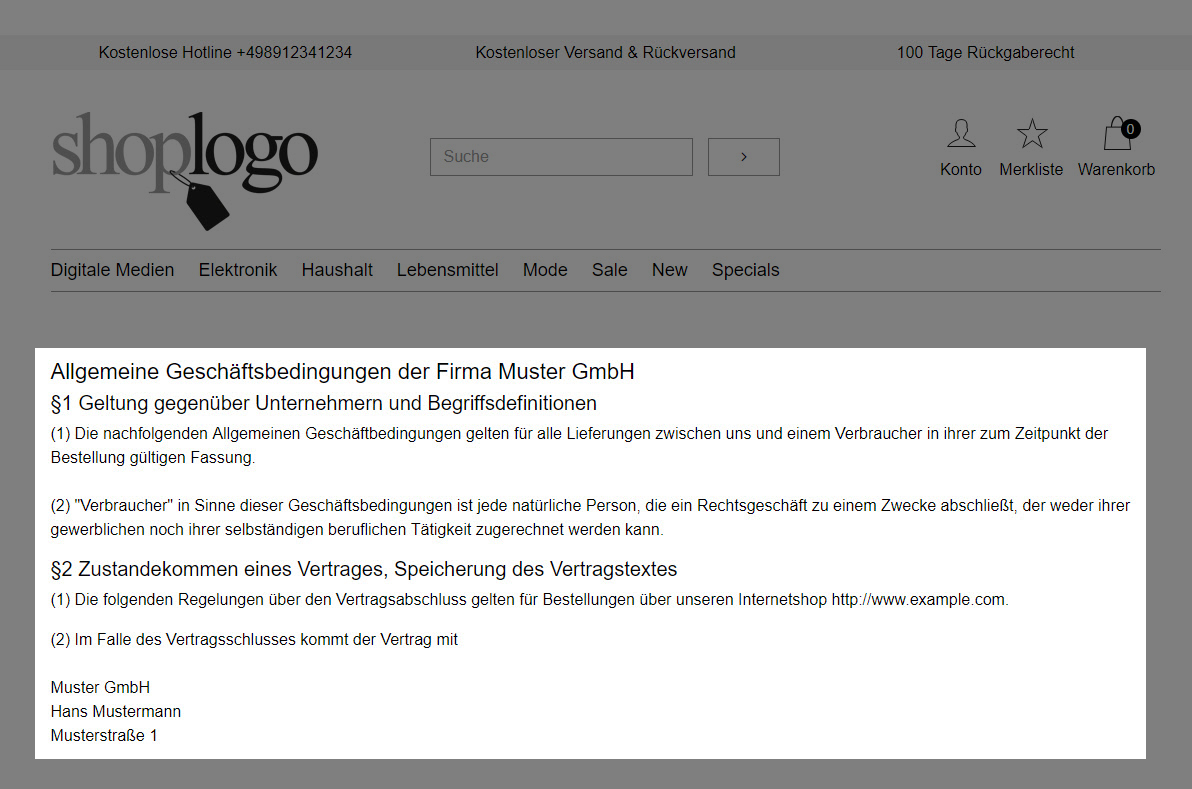Click inside the Suche search field

coord(561,156)
